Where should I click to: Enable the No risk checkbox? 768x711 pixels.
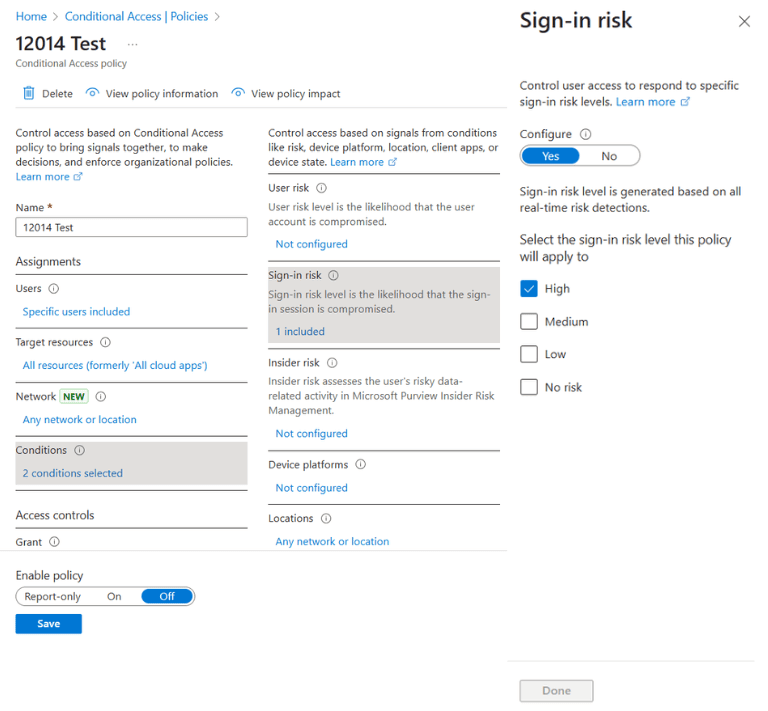pos(530,387)
